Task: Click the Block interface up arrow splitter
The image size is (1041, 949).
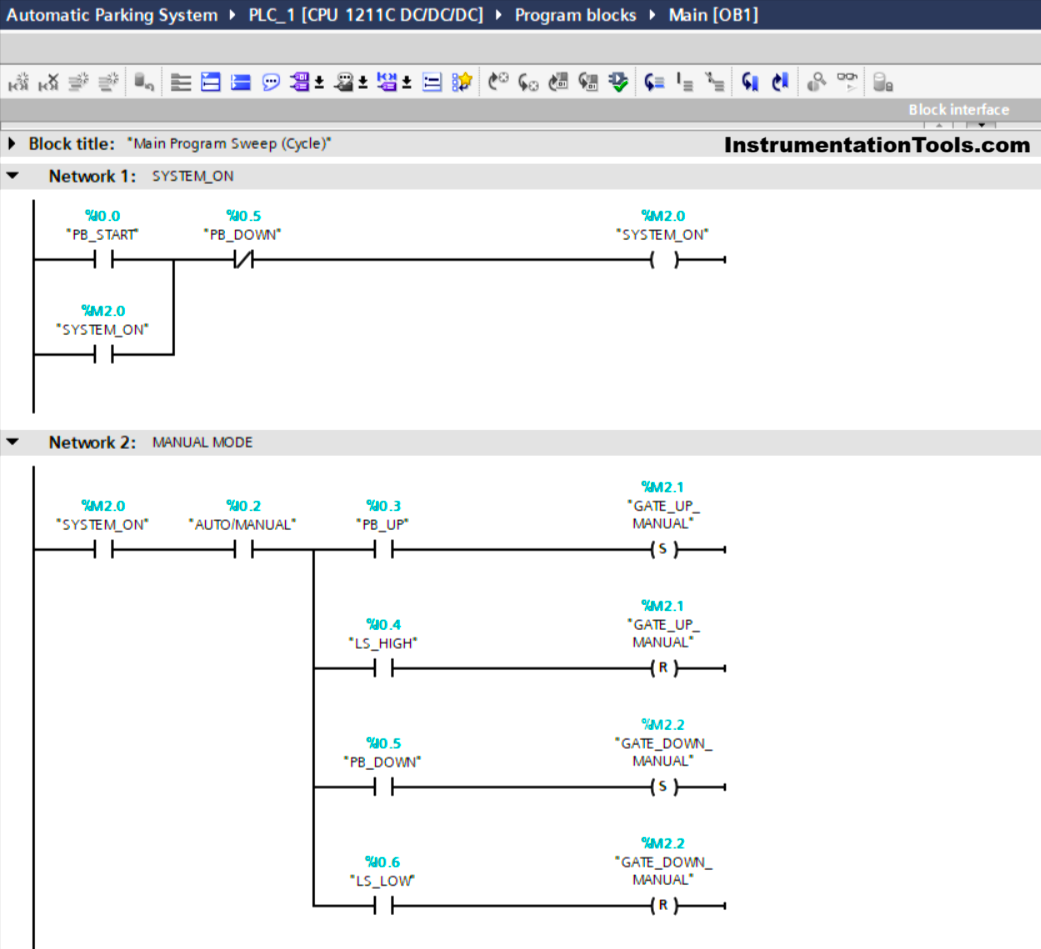Action: coord(939,125)
